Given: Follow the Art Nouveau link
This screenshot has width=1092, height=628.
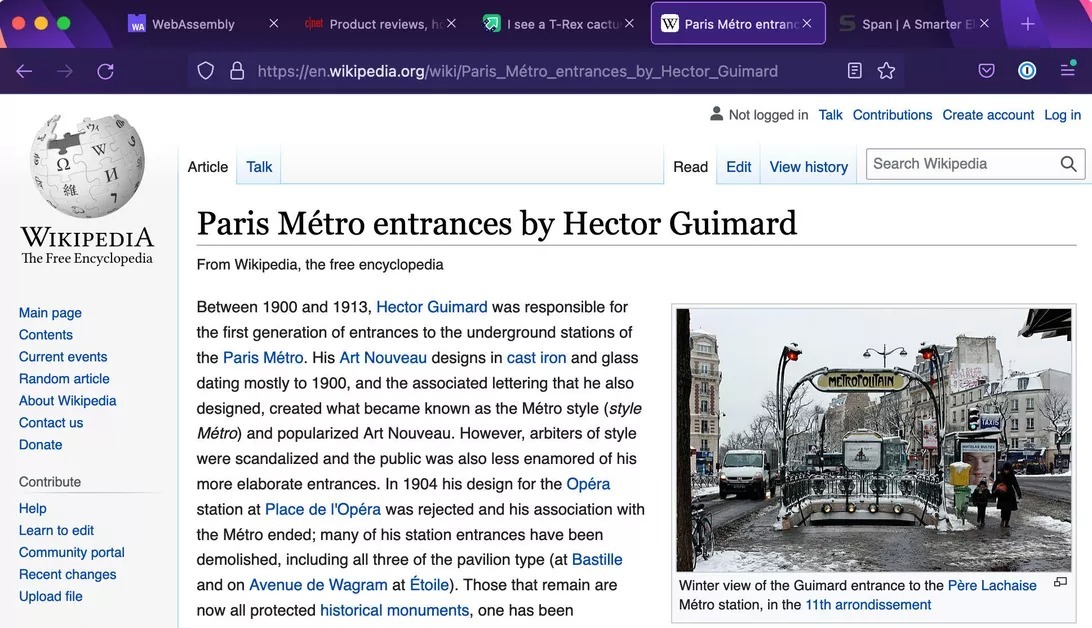Looking at the screenshot, I should [x=383, y=358].
